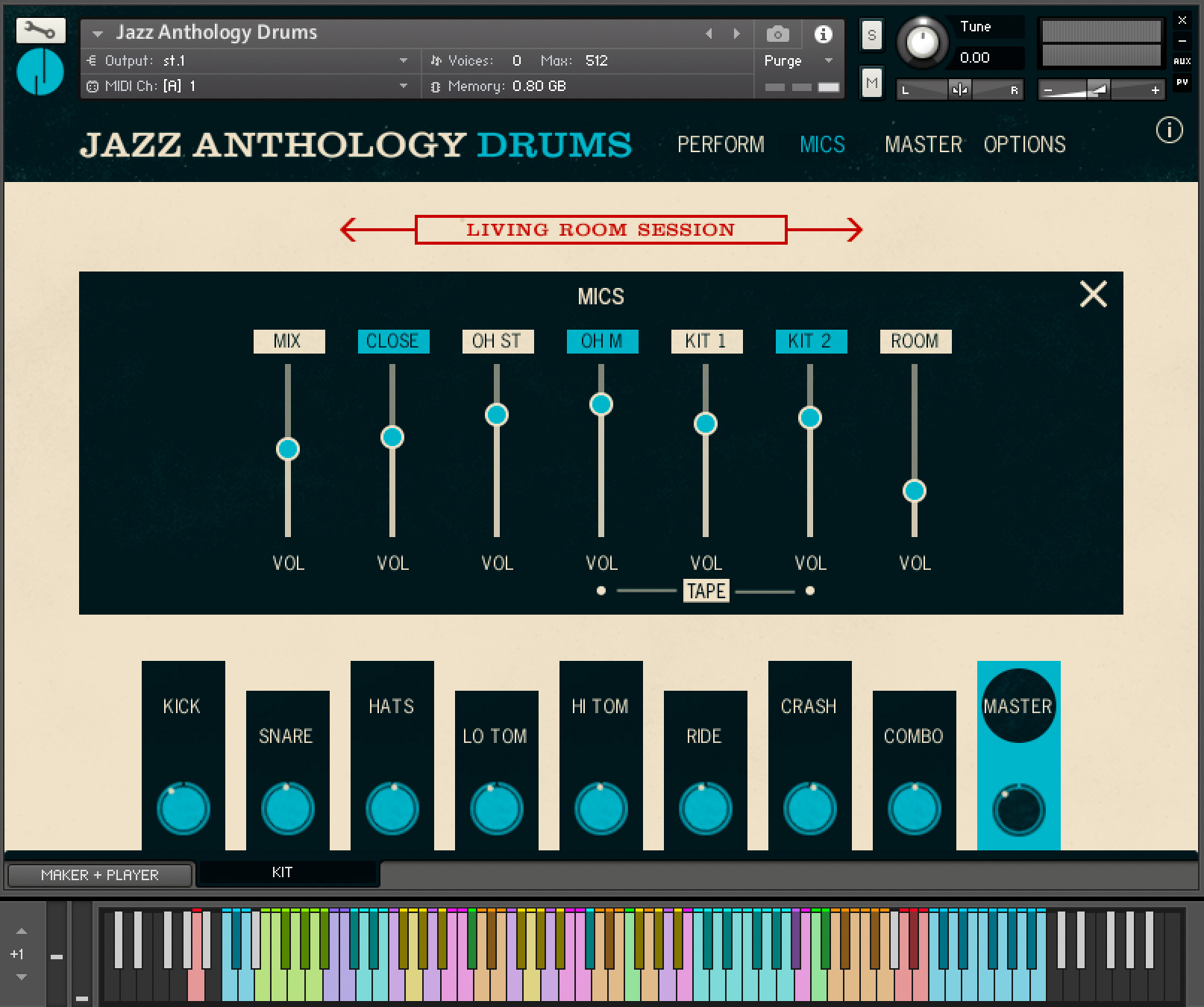Screen dimensions: 1204x1007
Task: Go to the previous instrument preset
Action: (709, 34)
